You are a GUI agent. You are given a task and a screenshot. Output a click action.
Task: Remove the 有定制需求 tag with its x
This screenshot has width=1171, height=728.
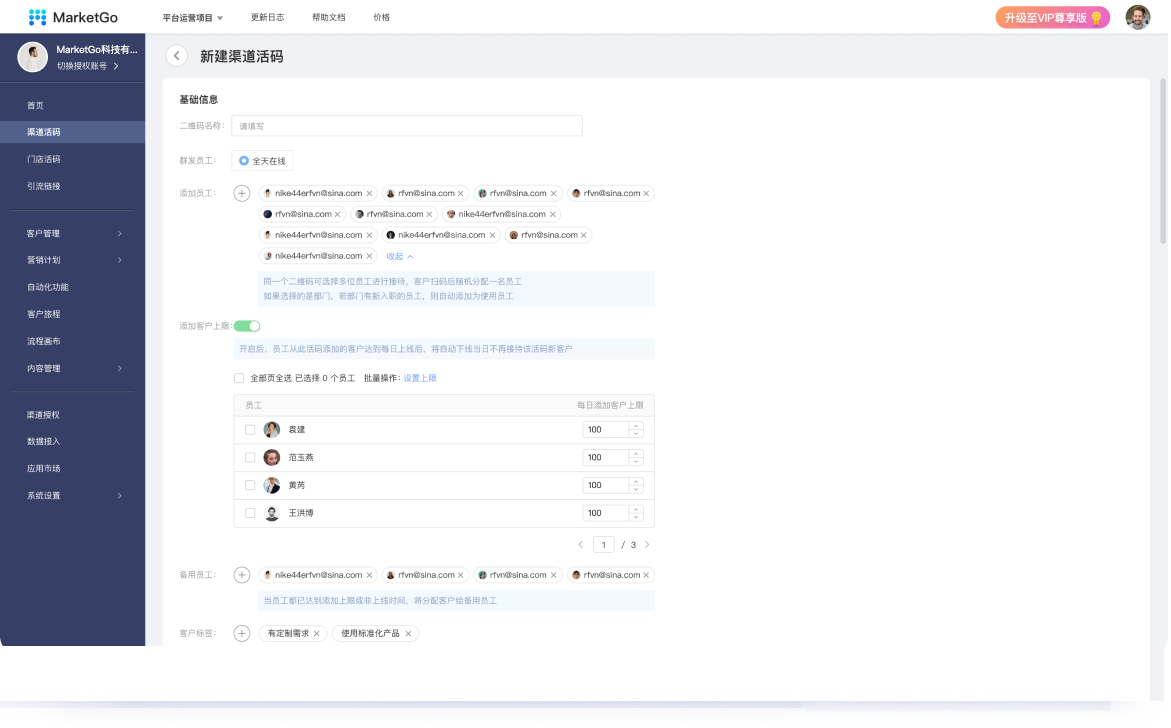(x=317, y=634)
